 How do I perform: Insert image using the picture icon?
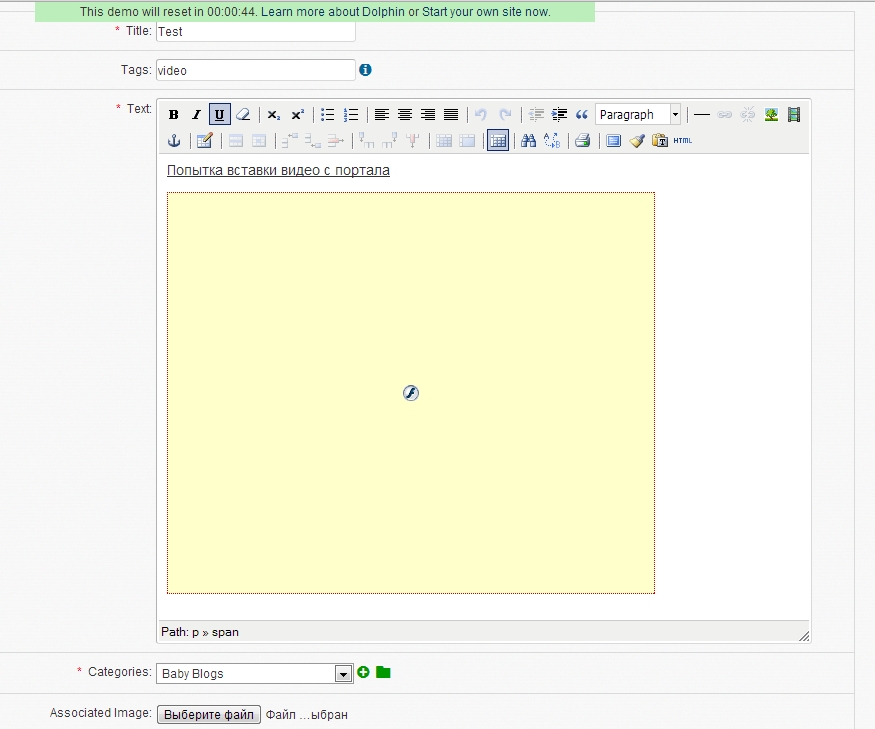(771, 115)
